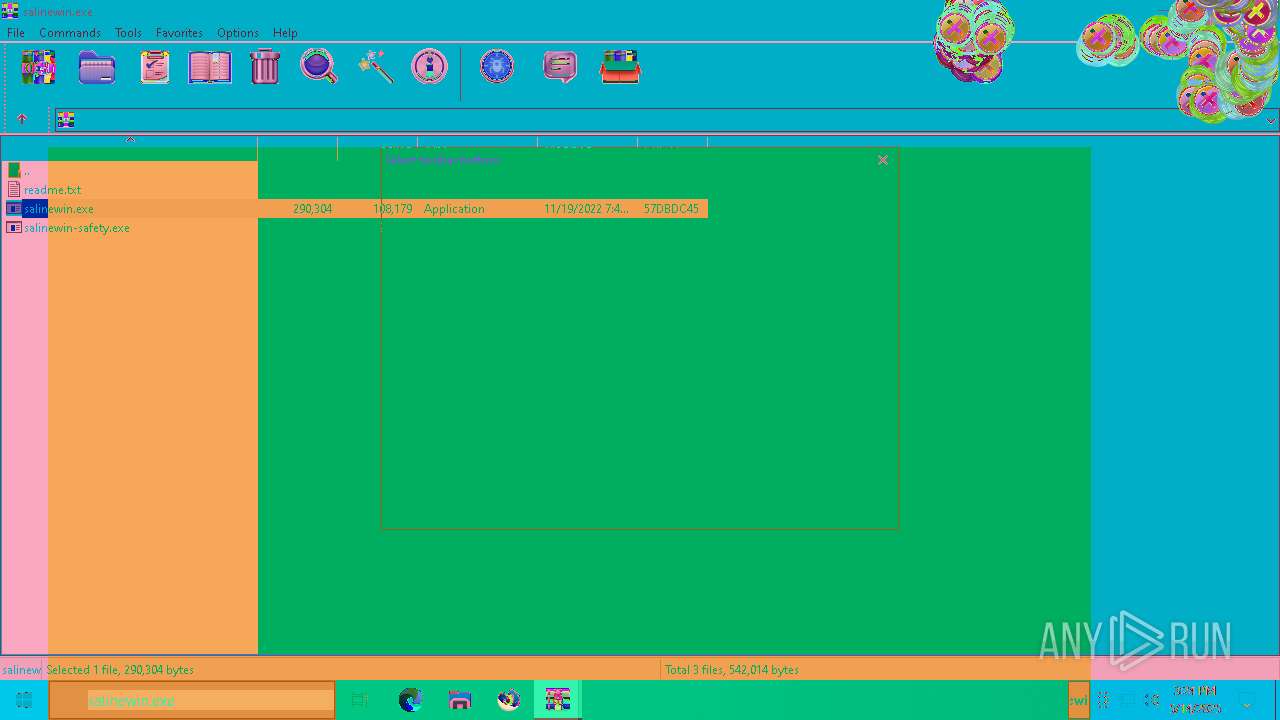Launch the Wizard wand icon
This screenshot has height=720, width=1280.
[x=375, y=68]
